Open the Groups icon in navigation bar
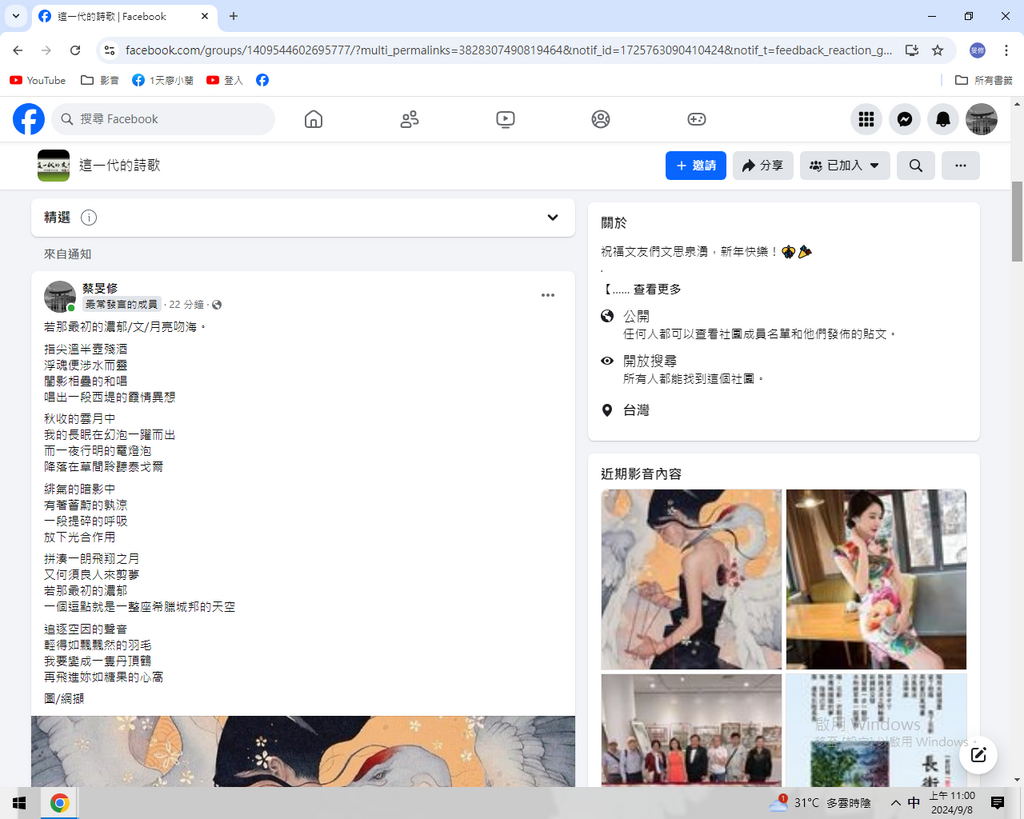The height and width of the screenshot is (819, 1024). (x=600, y=119)
